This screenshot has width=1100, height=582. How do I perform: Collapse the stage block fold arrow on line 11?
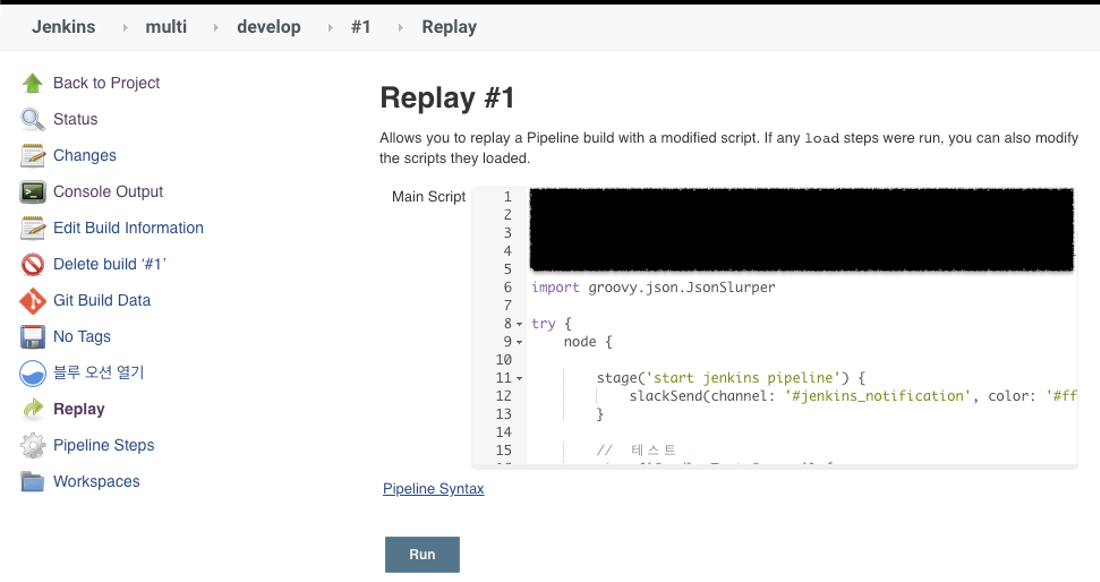click(520, 379)
